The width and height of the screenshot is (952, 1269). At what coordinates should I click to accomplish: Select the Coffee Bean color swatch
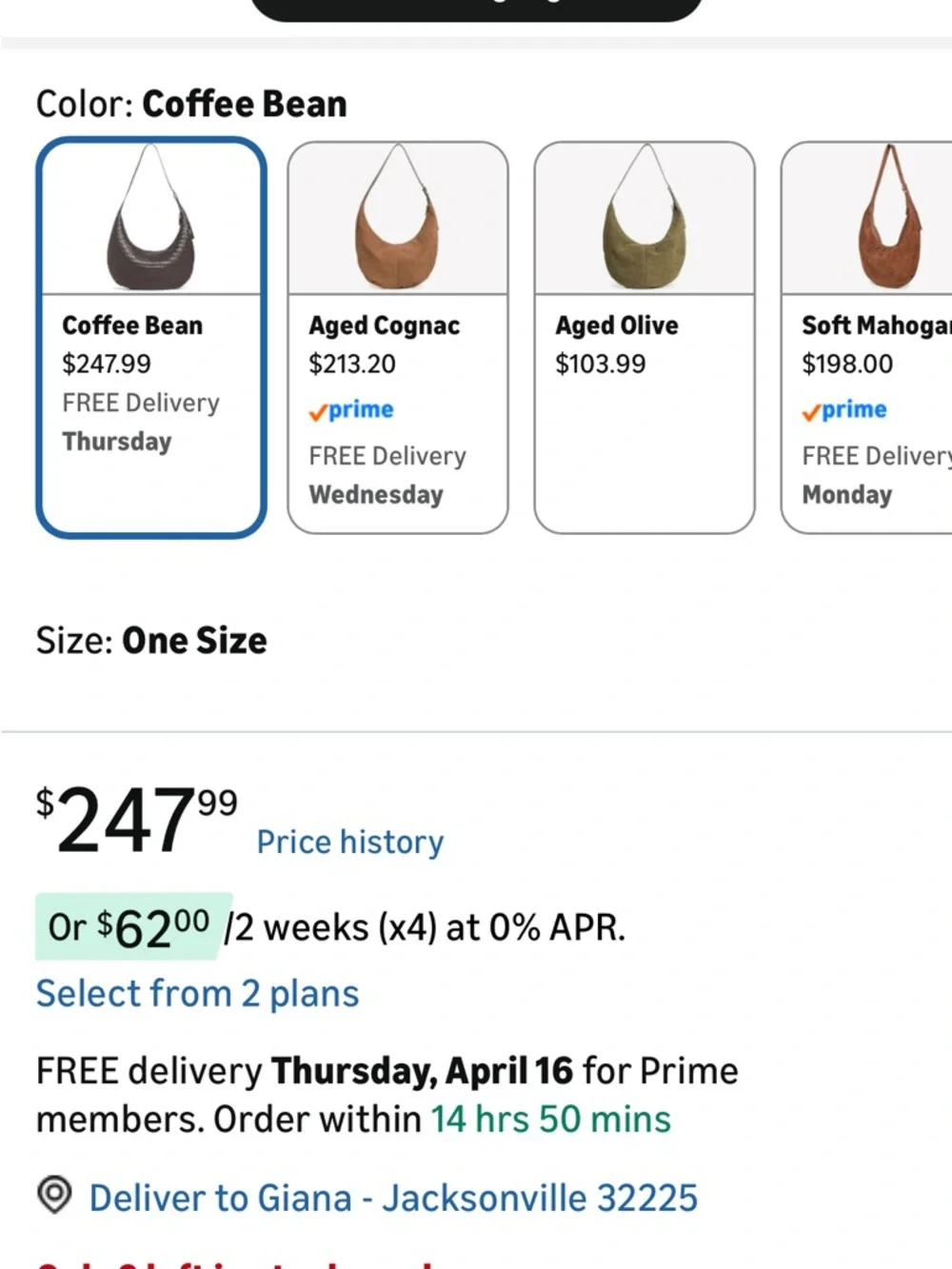pos(151,338)
